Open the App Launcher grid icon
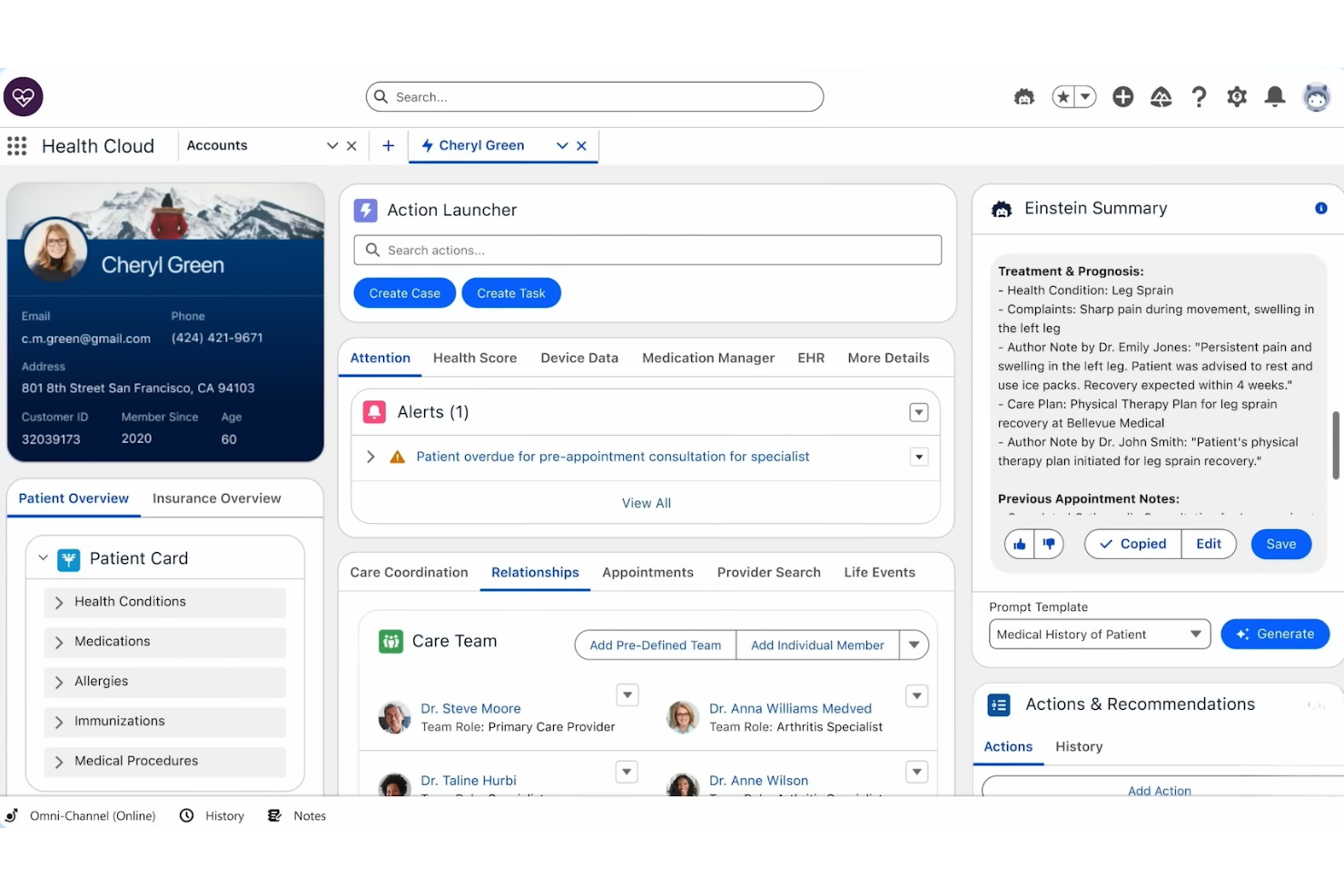 pos(16,146)
